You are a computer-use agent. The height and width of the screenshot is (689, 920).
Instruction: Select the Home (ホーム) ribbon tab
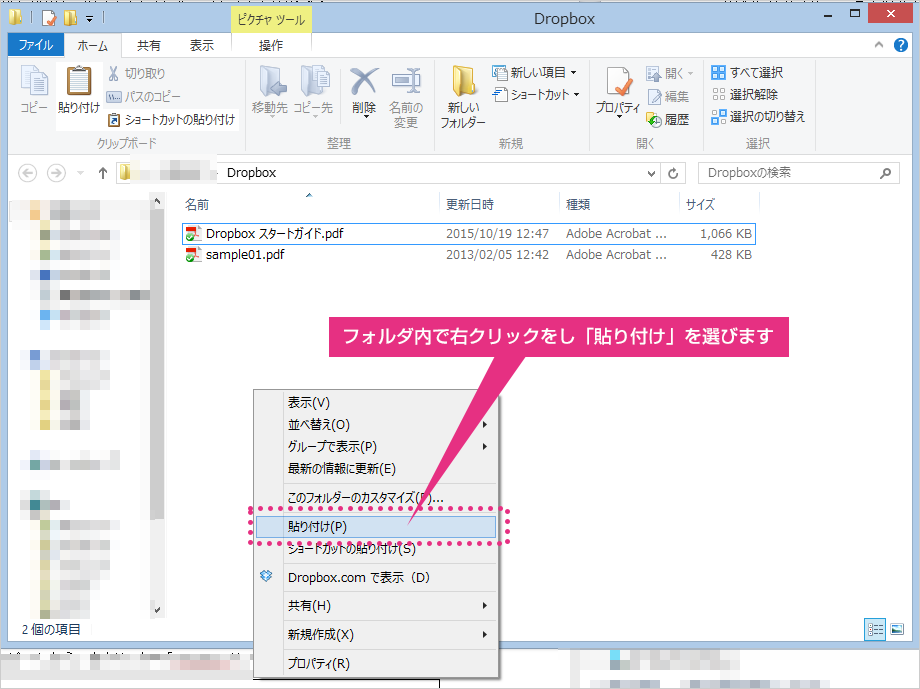93,45
